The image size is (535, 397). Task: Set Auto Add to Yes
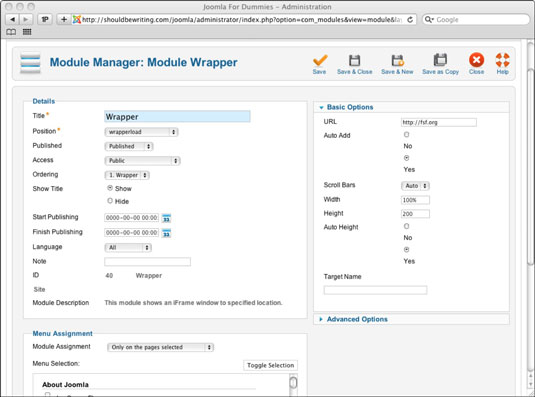pos(406,158)
